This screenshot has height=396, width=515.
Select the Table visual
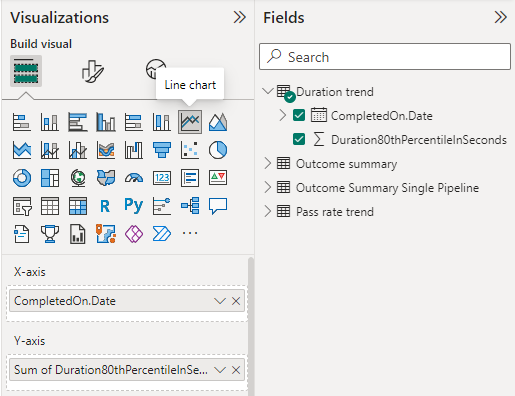tap(50, 206)
